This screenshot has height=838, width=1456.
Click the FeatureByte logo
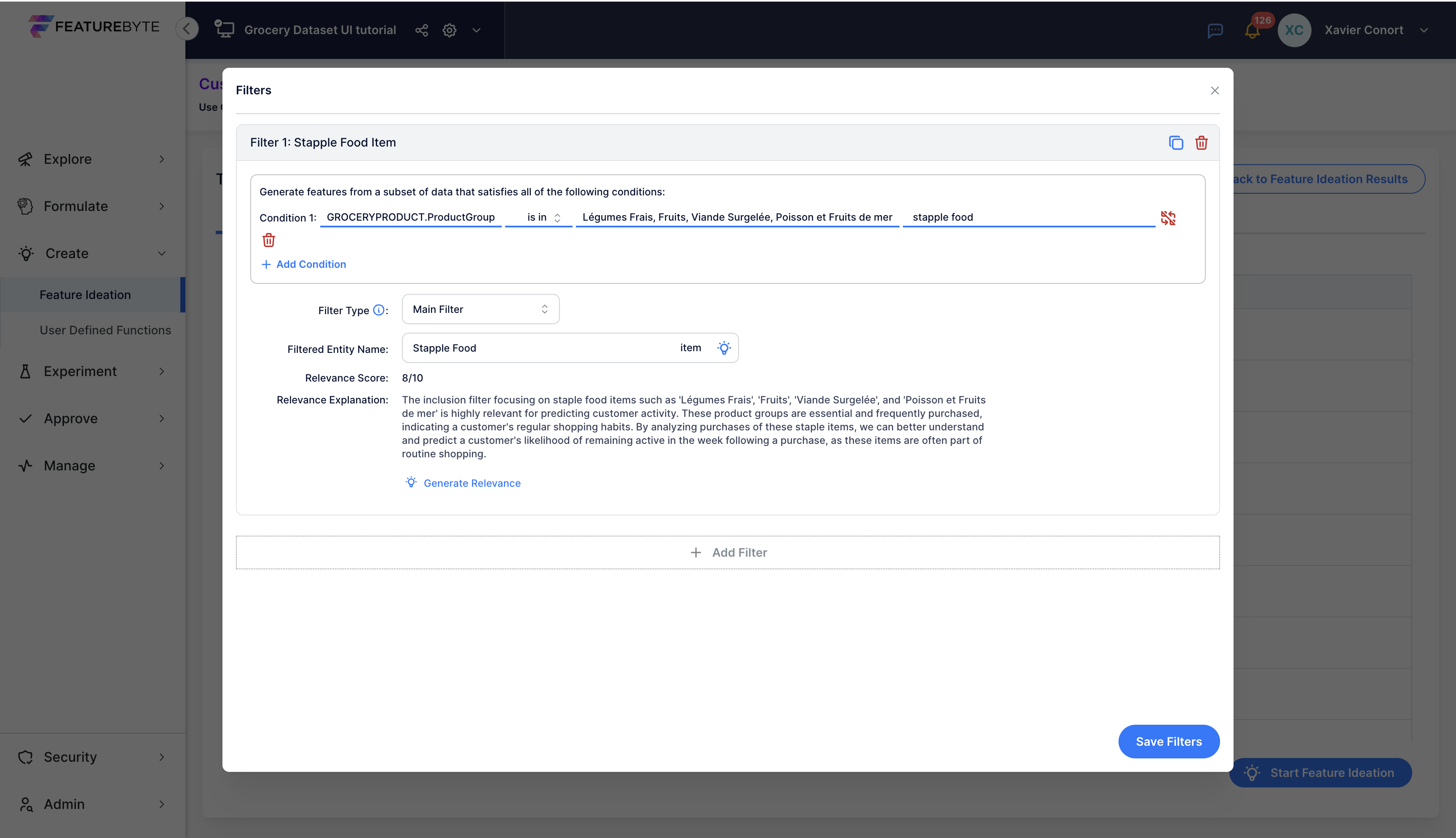coord(94,27)
